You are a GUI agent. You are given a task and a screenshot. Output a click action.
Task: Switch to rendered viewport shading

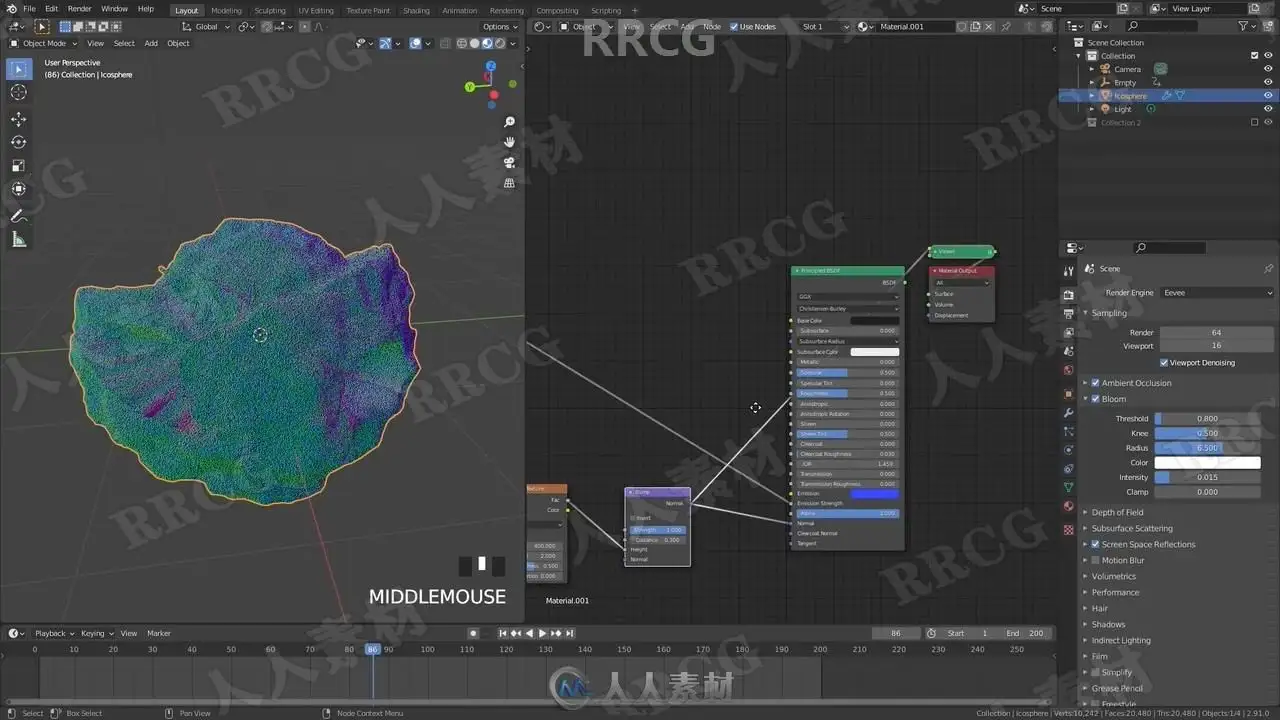pos(498,43)
